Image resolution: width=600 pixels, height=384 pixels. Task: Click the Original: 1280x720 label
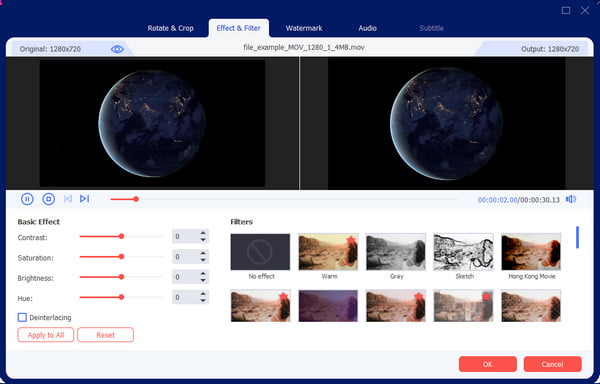point(50,49)
